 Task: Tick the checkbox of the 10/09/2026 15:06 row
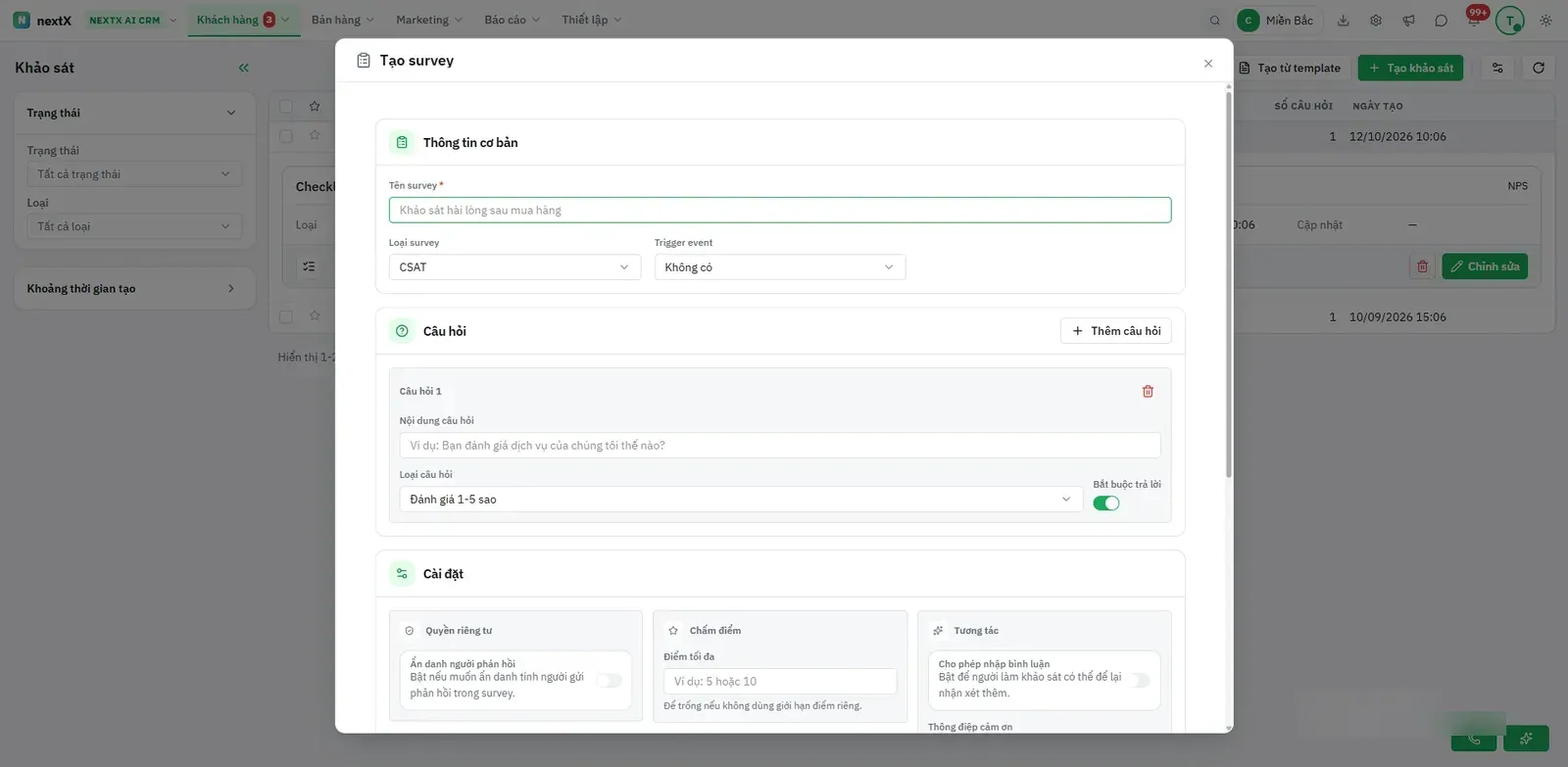point(286,316)
